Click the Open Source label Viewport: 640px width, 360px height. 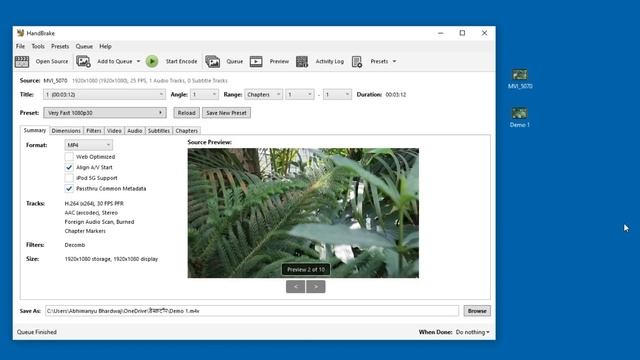tap(52, 62)
